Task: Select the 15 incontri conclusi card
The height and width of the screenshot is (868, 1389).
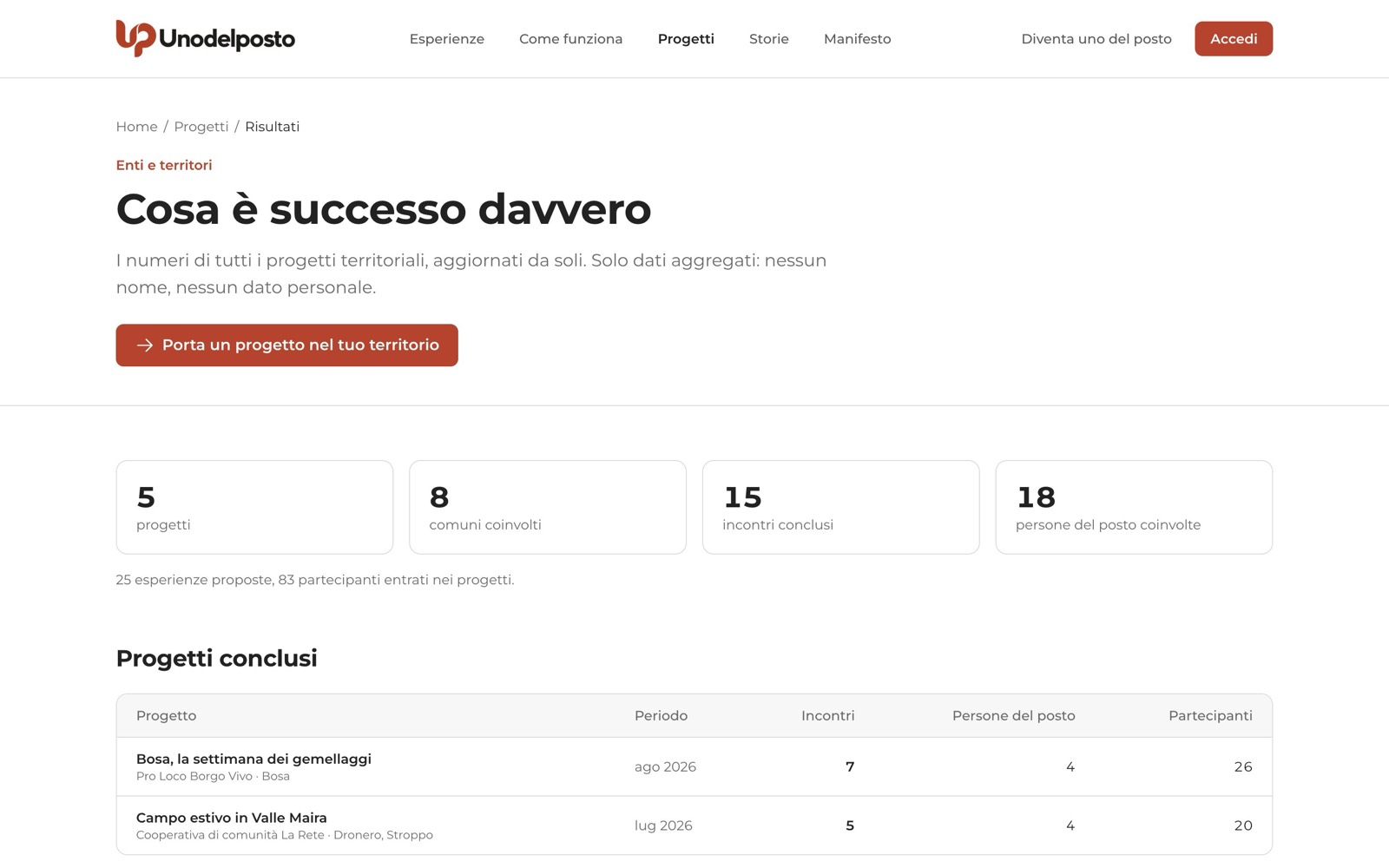Action: pyautogui.click(x=841, y=507)
